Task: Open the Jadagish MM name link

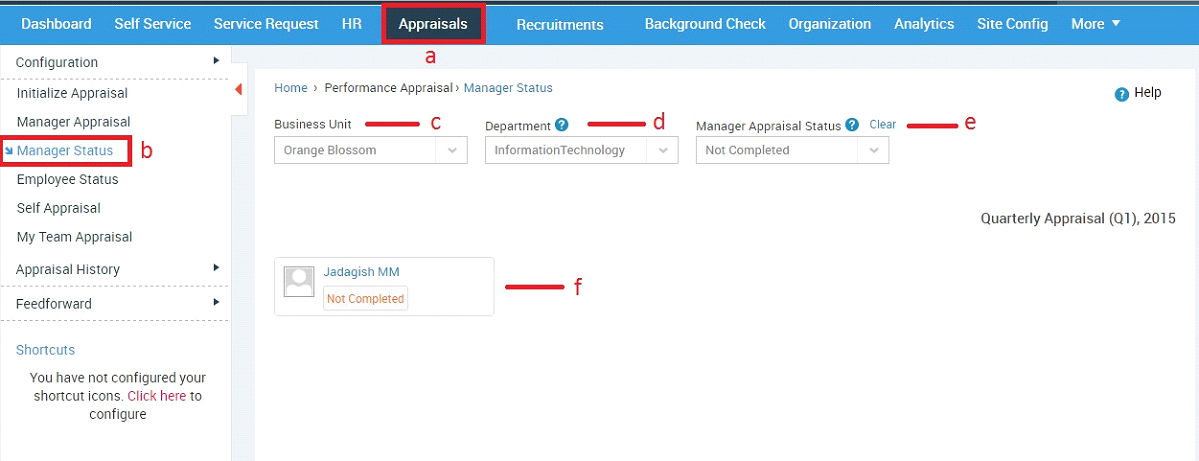Action: [x=361, y=271]
